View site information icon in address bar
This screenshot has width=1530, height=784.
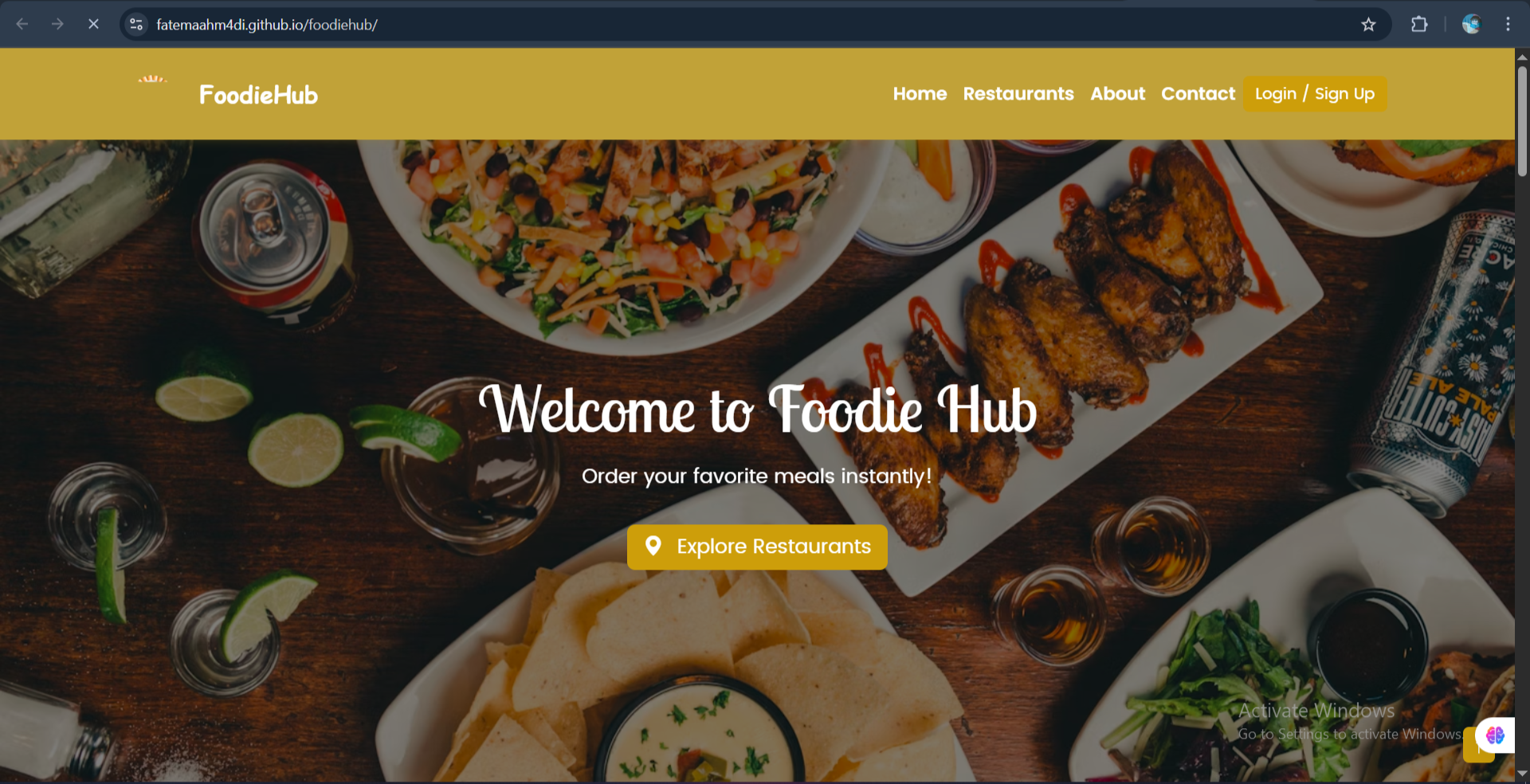pos(136,25)
